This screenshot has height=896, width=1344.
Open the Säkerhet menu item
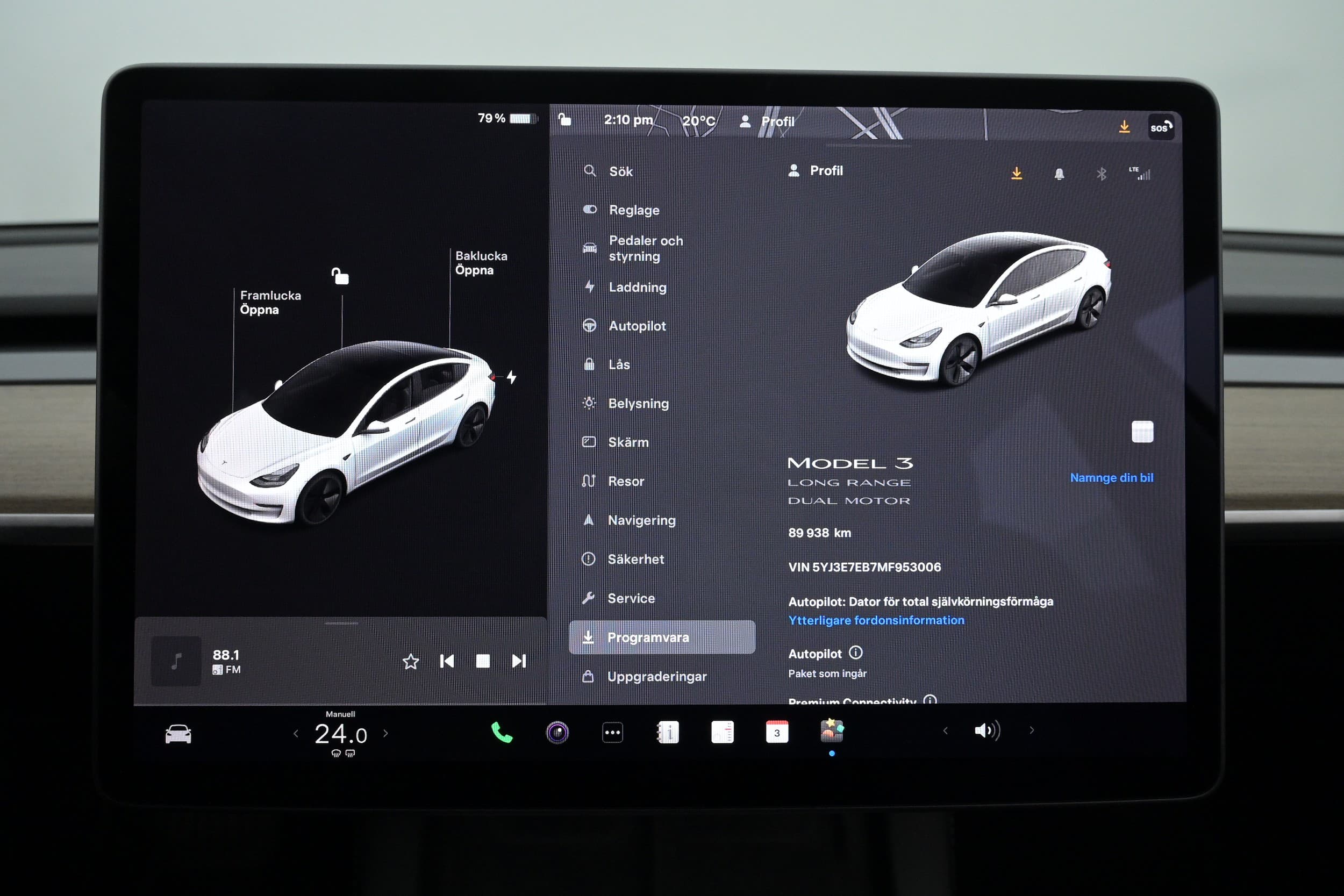pyautogui.click(x=635, y=560)
